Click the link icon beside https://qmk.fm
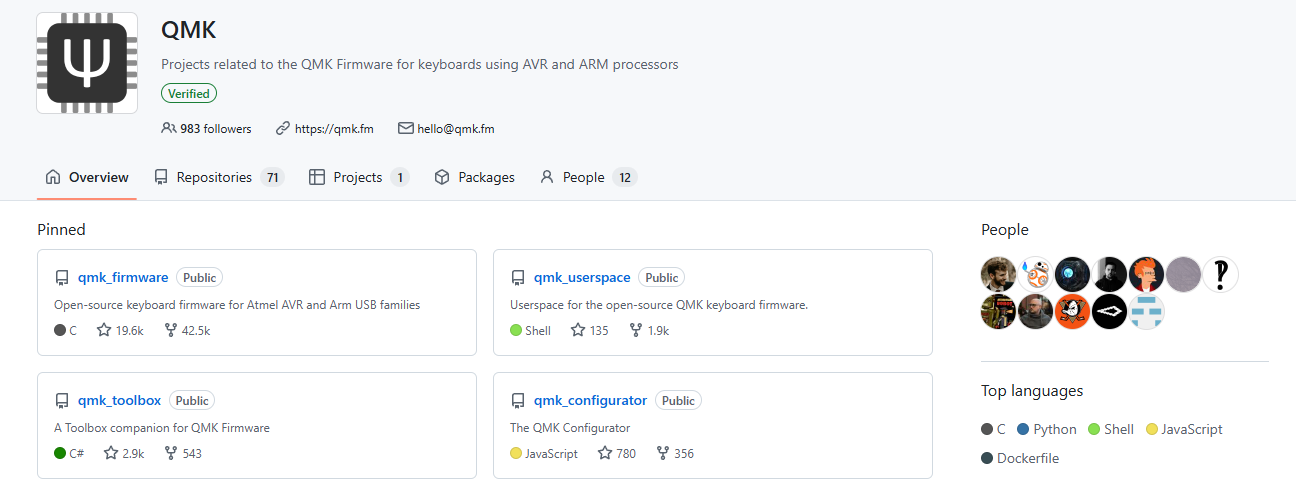The width and height of the screenshot is (1296, 482). tap(283, 128)
